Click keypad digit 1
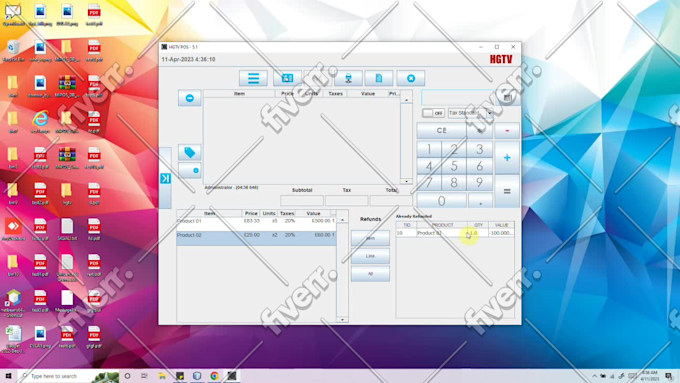This screenshot has width=680, height=383. click(x=429, y=149)
